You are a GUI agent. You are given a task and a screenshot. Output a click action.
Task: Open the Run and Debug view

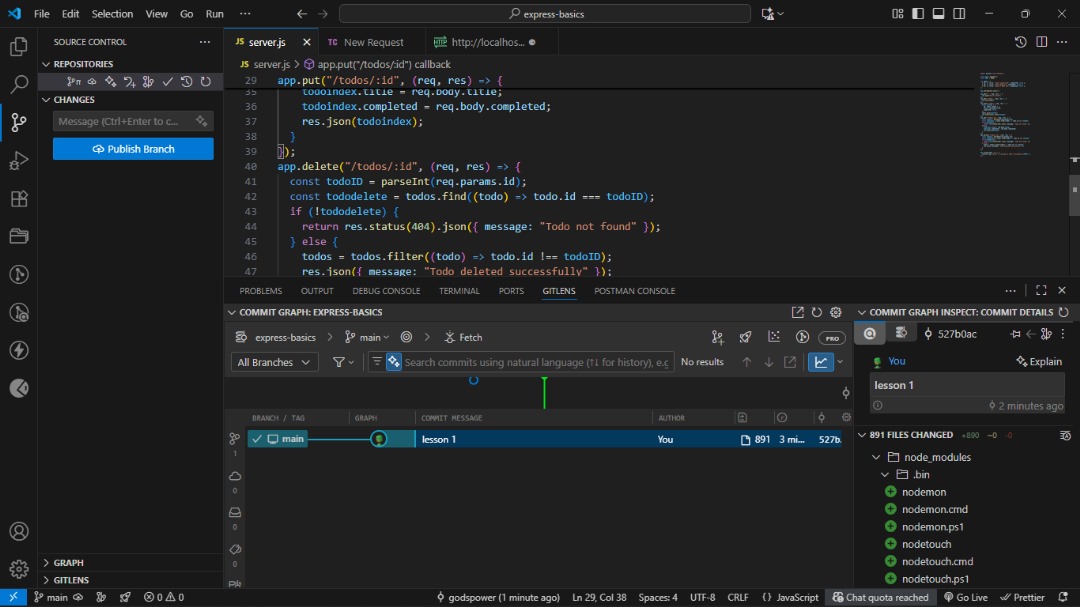[18, 161]
